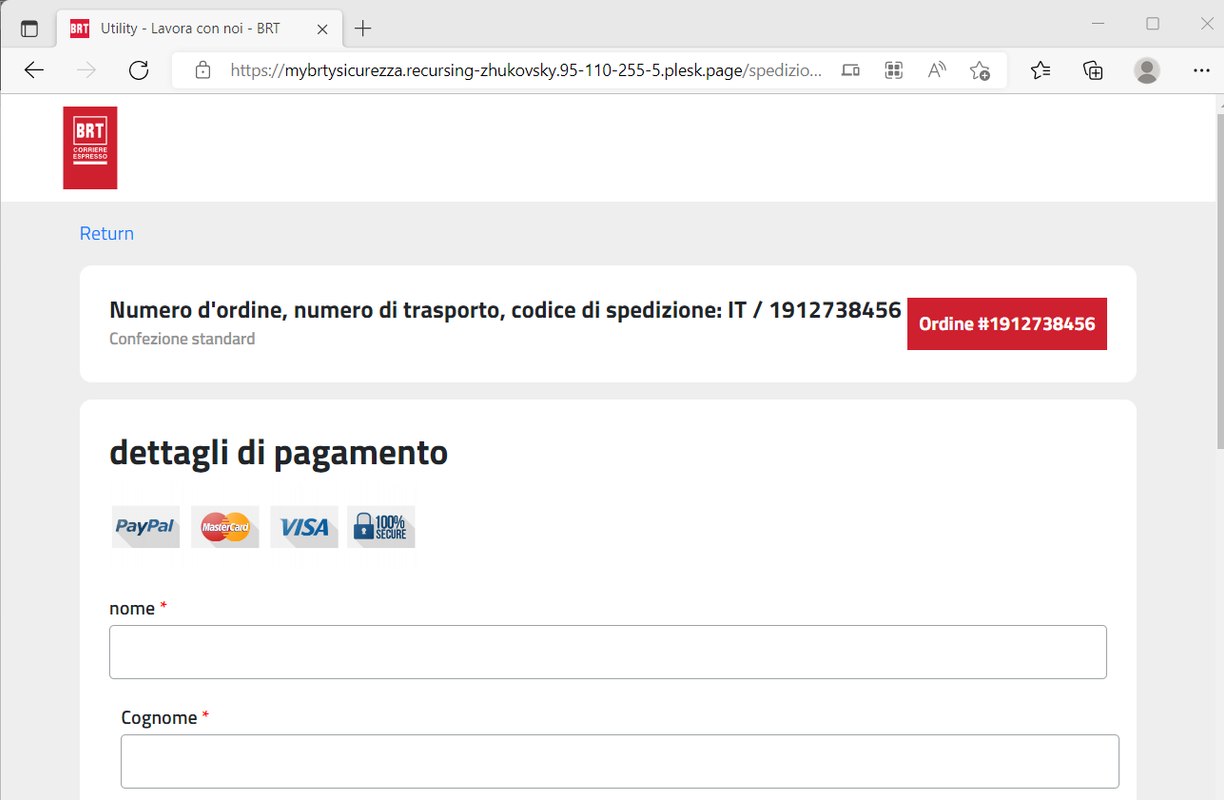Click the Numero d'ordine shipment heading text
The image size is (1224, 800).
point(505,310)
